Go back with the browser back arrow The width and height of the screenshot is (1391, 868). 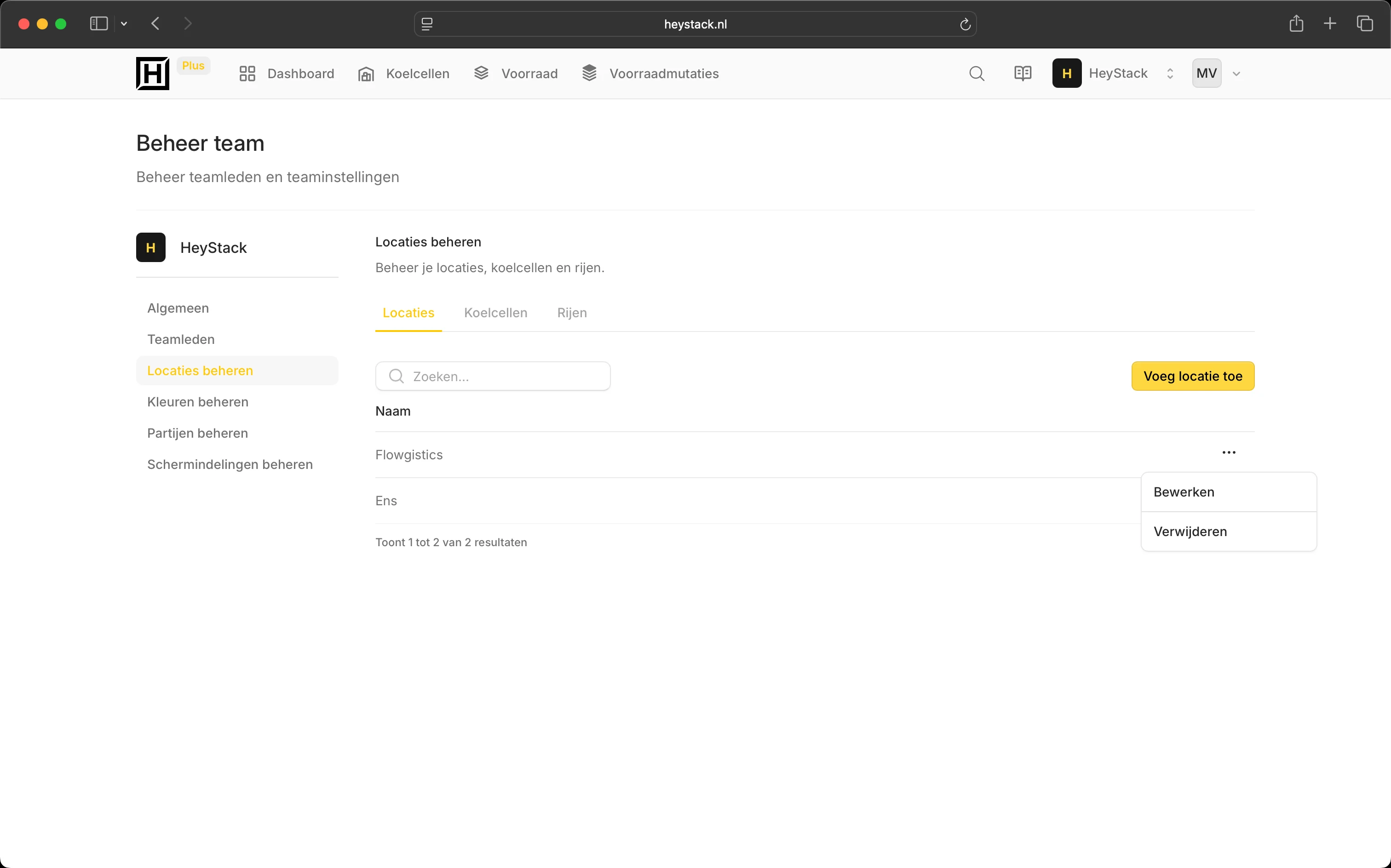point(155,23)
